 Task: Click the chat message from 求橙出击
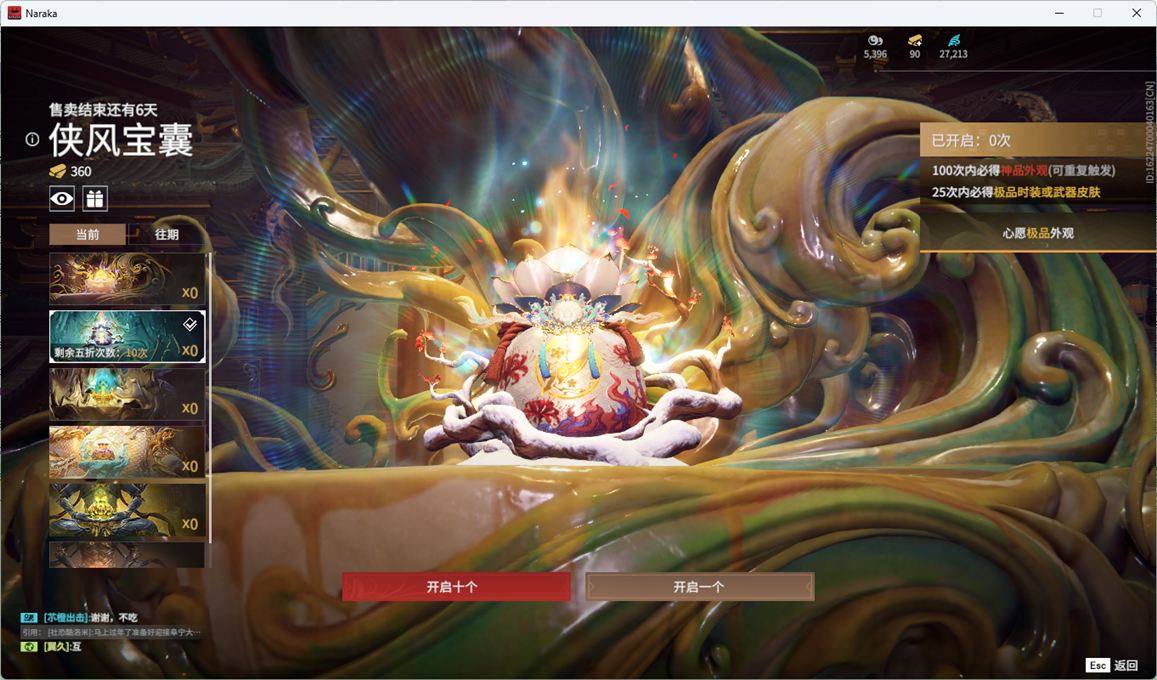[x=90, y=617]
